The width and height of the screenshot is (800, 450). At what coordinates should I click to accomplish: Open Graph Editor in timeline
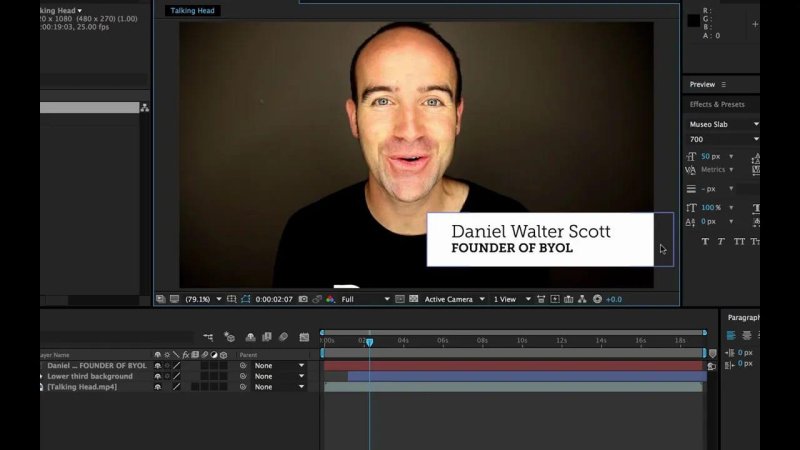click(304, 337)
